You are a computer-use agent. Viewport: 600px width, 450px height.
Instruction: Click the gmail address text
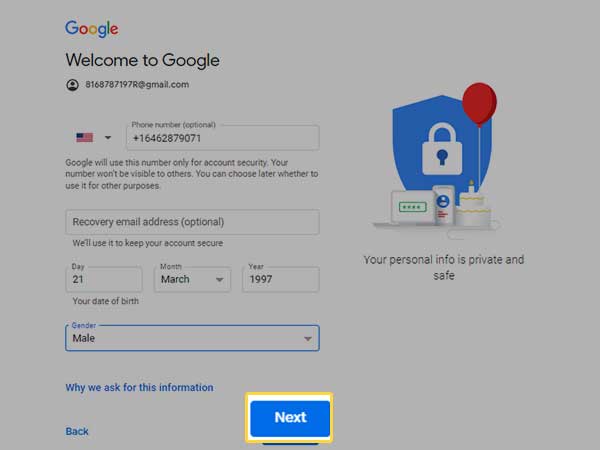click(137, 85)
